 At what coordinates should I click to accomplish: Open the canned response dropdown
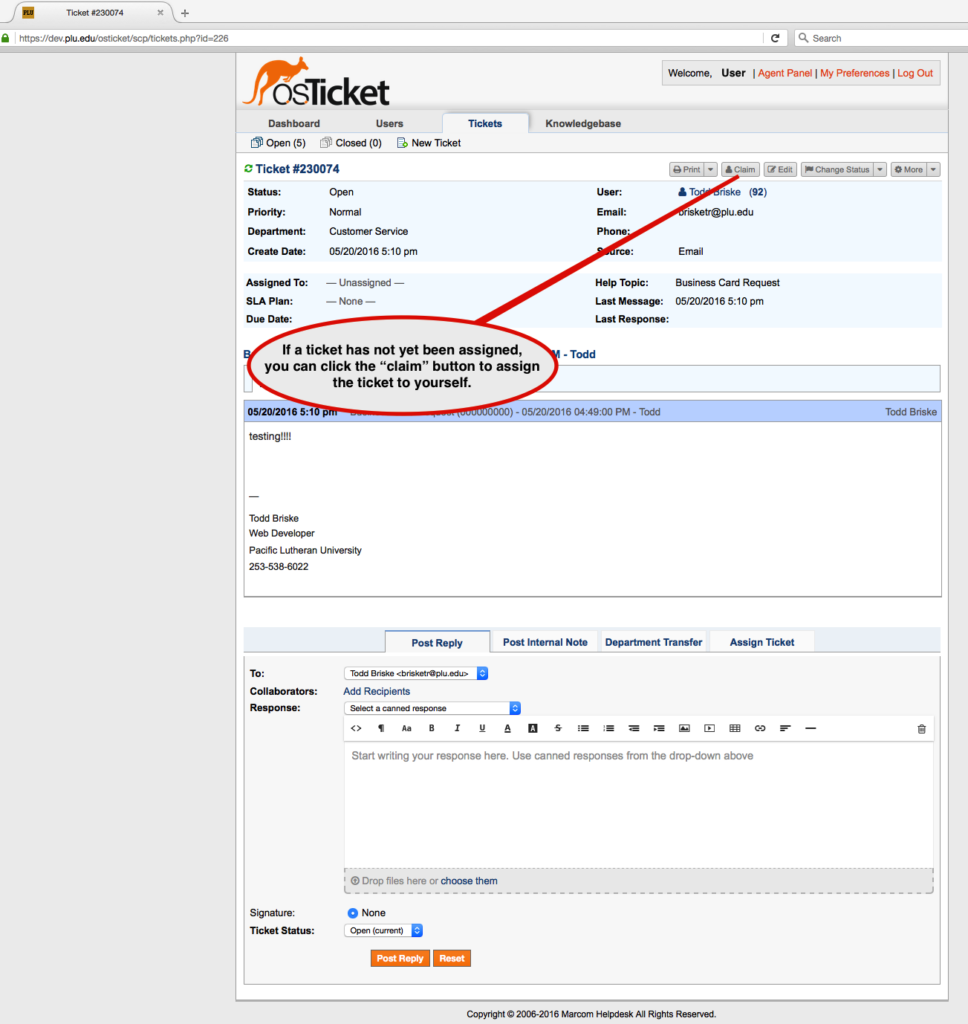[x=432, y=708]
